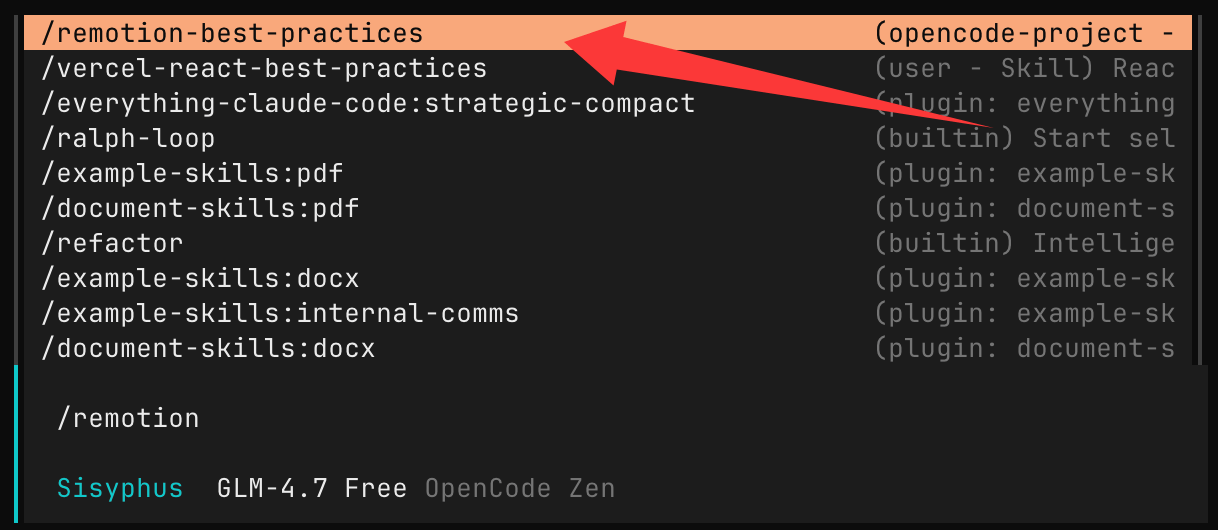Choose the /document-skills:pdf command
The image size is (1218, 530).
tap(200, 209)
